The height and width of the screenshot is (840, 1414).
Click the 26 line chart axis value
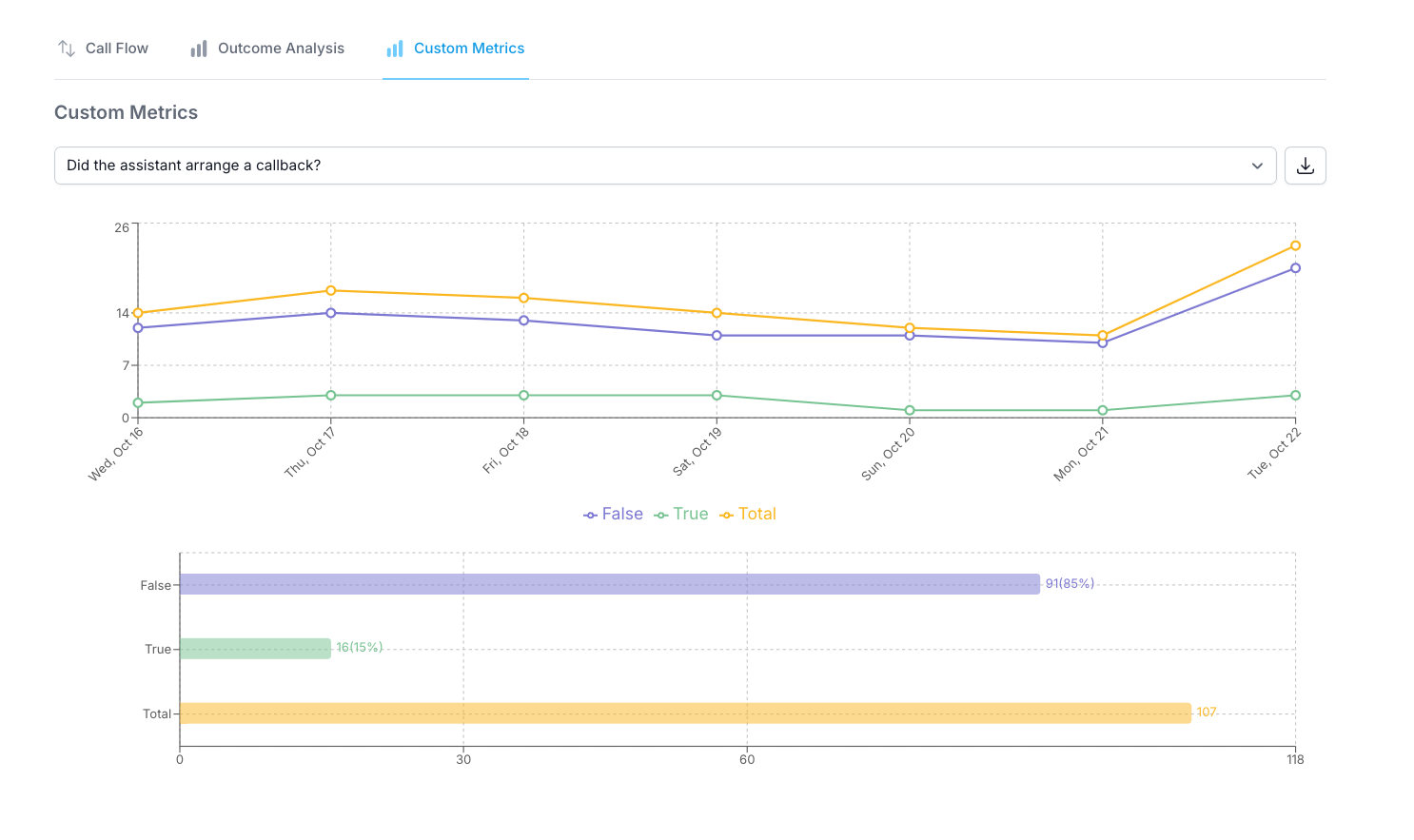[x=122, y=228]
